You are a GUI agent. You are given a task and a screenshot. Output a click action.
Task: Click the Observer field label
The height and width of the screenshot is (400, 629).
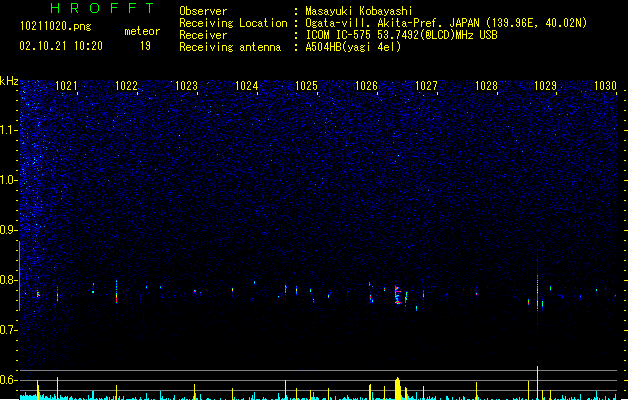[x=203, y=11]
